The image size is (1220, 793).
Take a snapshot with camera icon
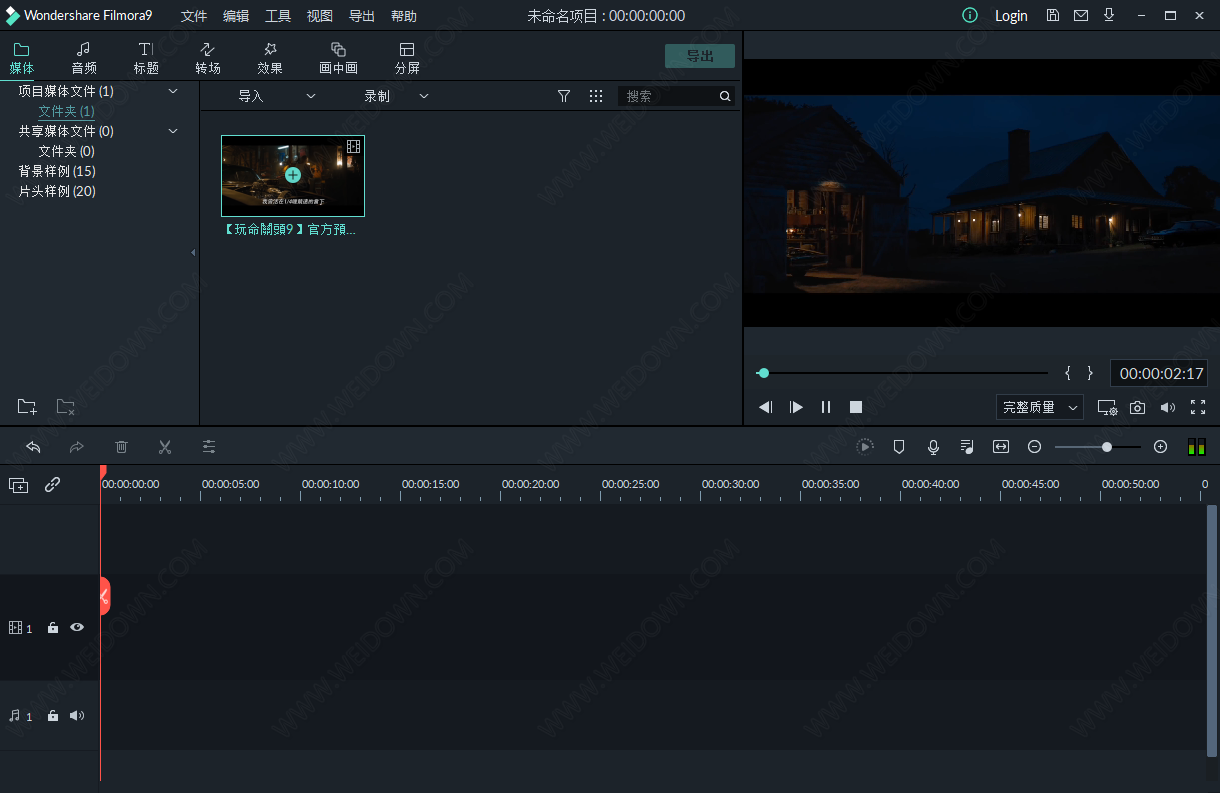pyautogui.click(x=1138, y=407)
